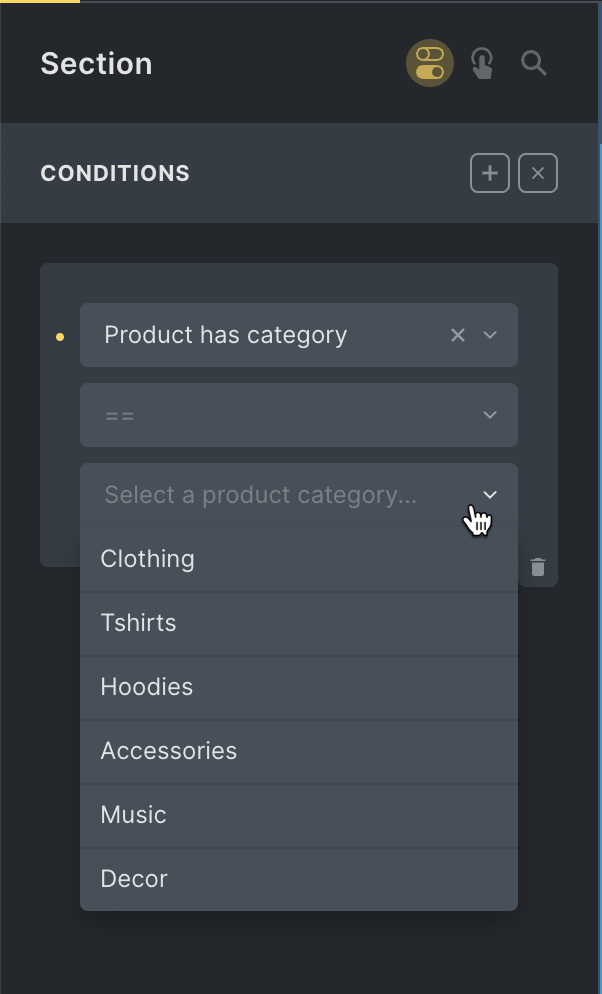Select the conditional visibility toggles icon
The height and width of the screenshot is (994, 602).
click(429, 63)
